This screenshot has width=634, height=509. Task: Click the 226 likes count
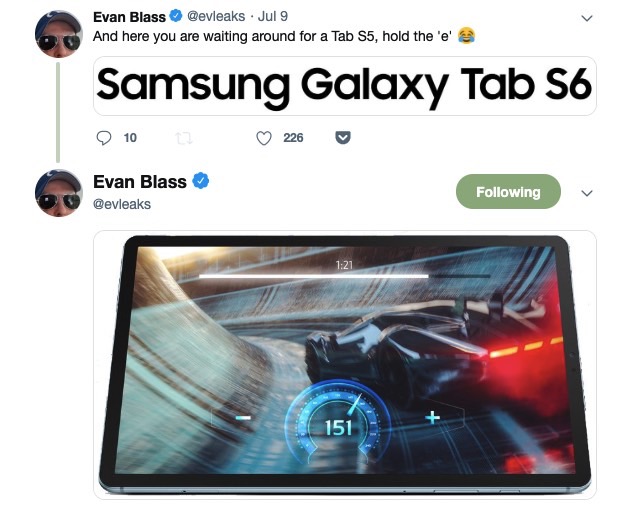293,138
